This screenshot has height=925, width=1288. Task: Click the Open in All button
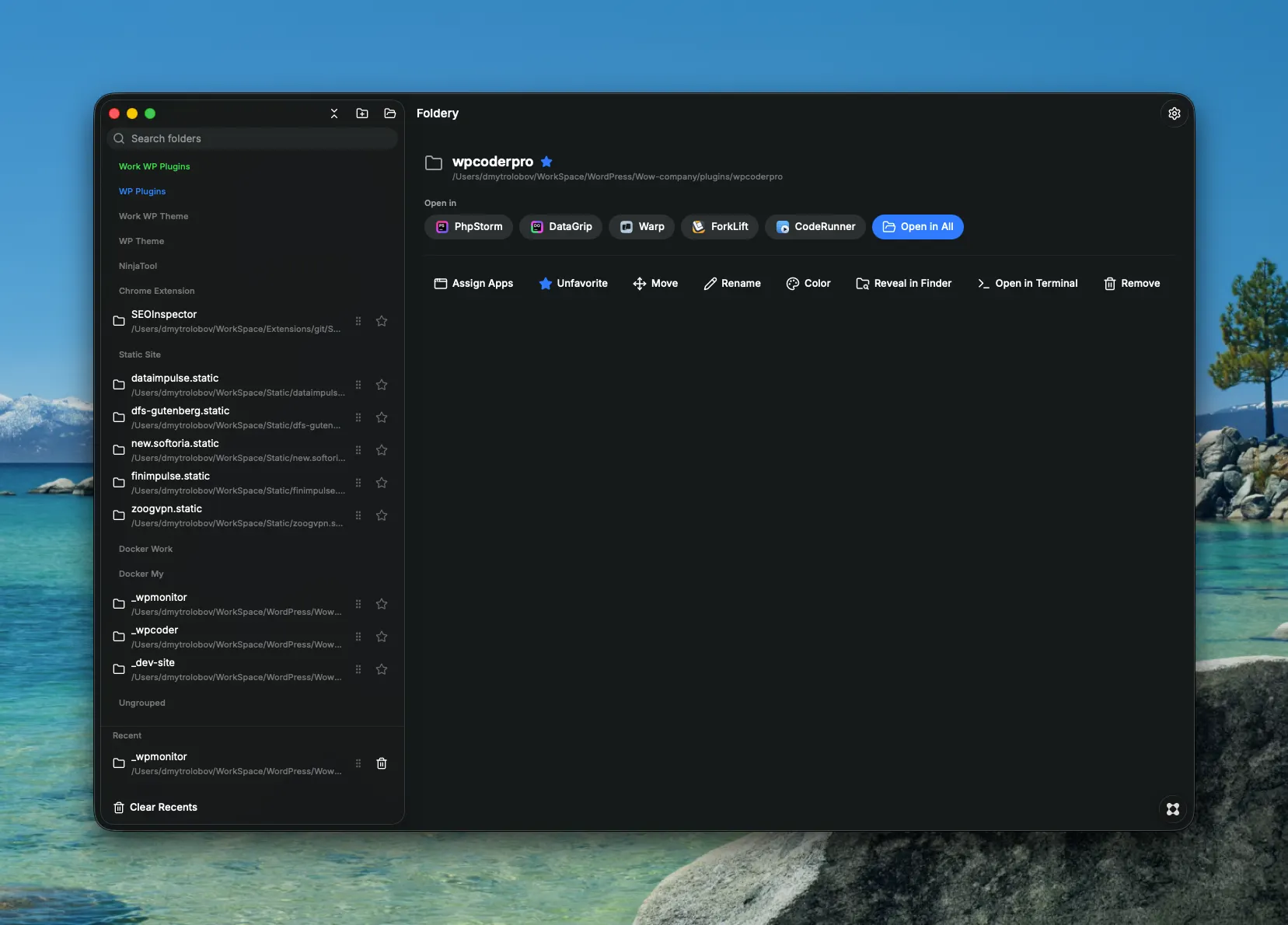(x=918, y=227)
